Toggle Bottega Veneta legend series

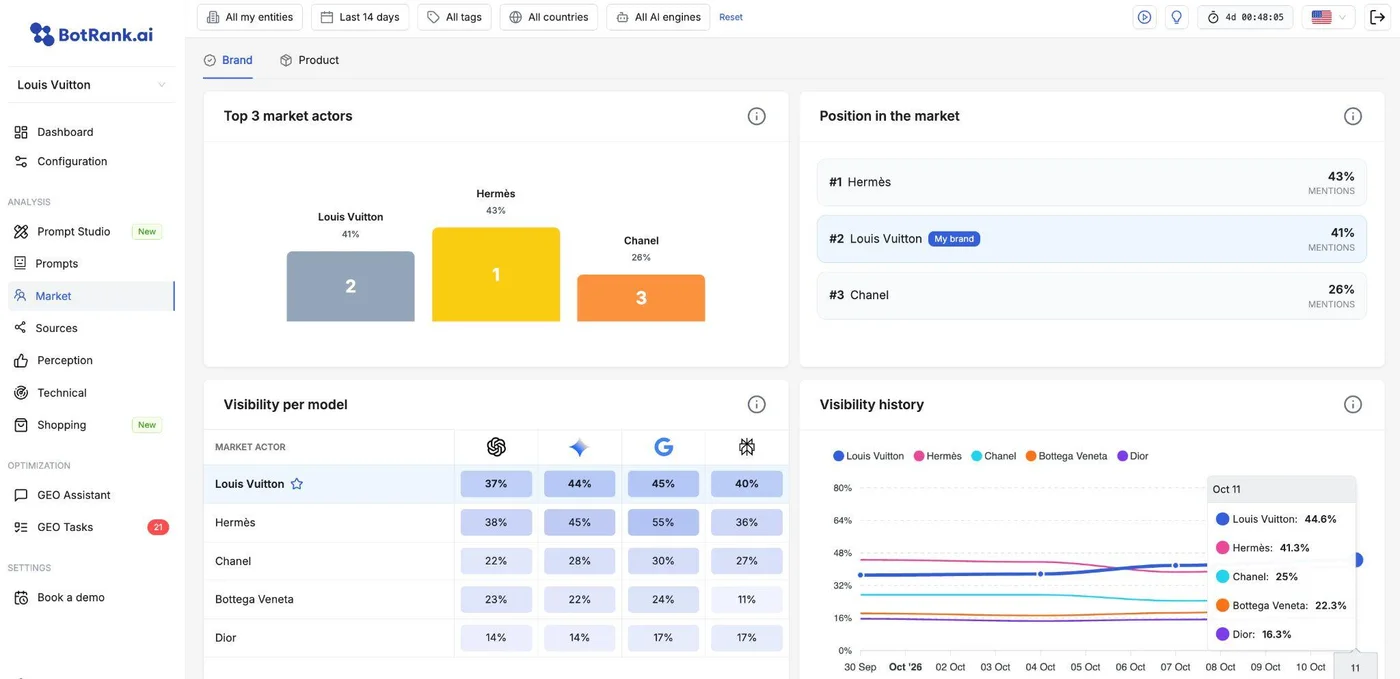[x=1066, y=456]
